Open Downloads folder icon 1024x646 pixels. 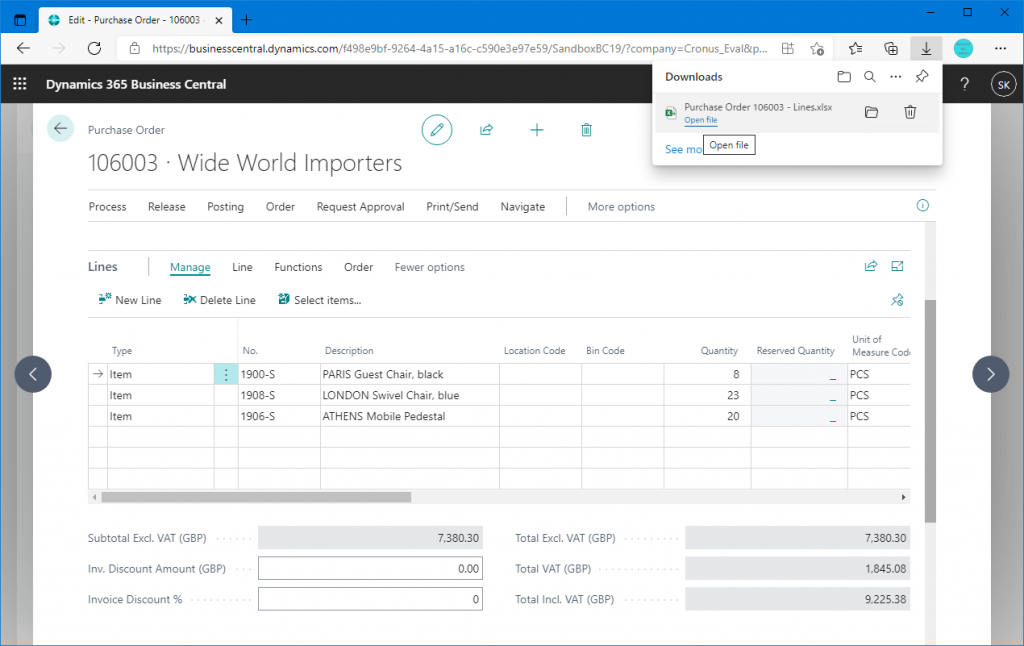point(844,76)
